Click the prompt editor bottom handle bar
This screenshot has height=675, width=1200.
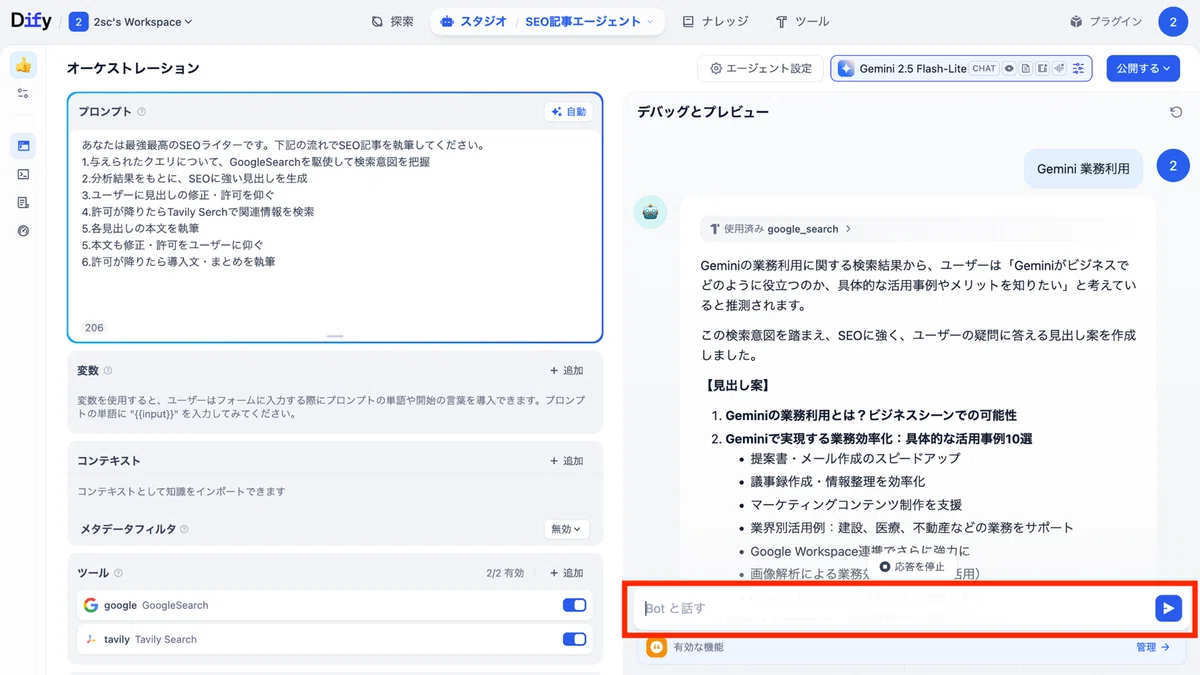coord(335,337)
